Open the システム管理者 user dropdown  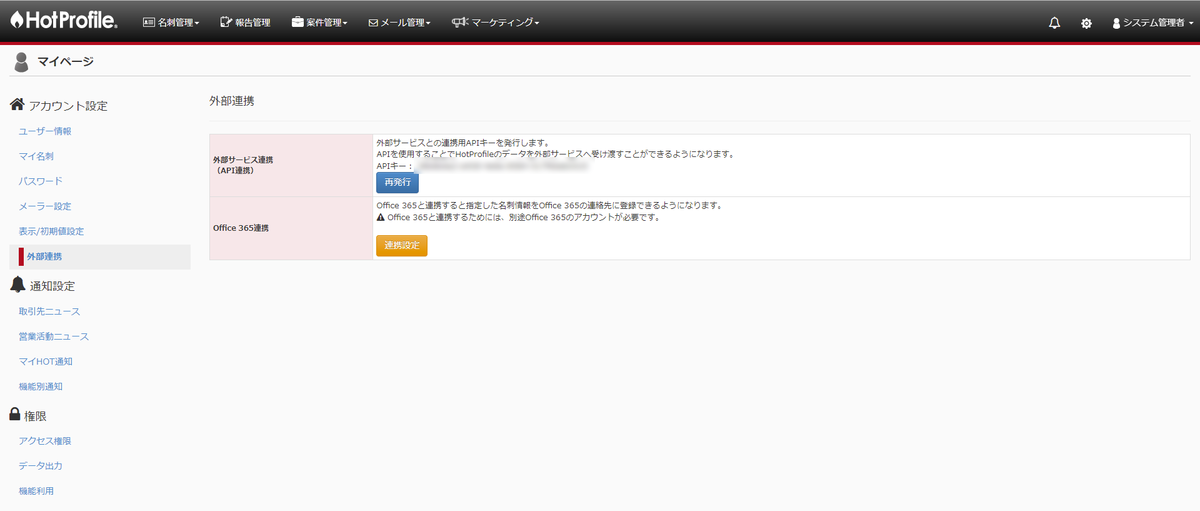(x=1153, y=22)
